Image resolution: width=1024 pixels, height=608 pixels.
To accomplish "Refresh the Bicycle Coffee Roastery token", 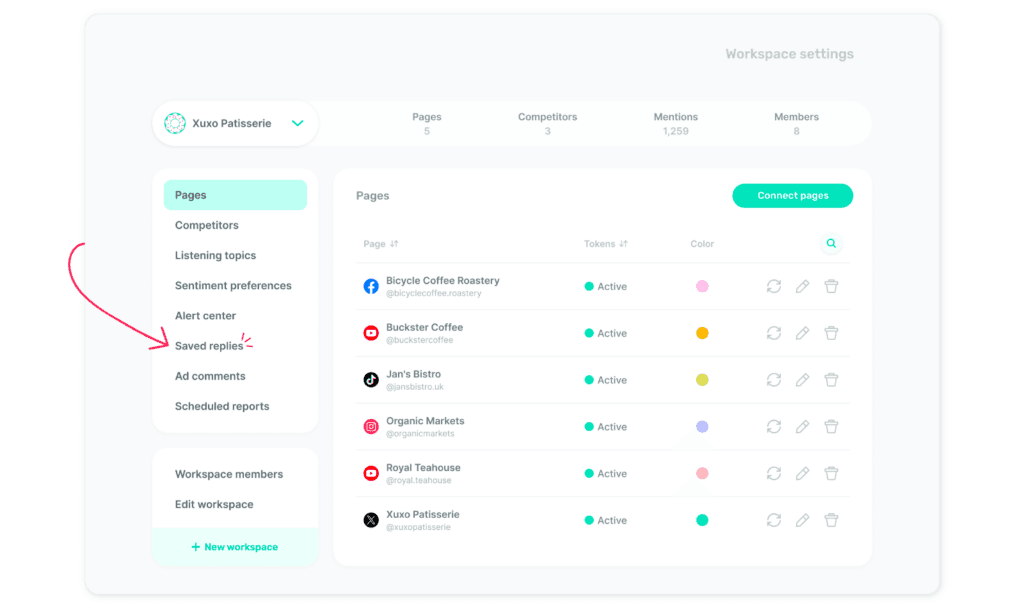I will [x=774, y=286].
